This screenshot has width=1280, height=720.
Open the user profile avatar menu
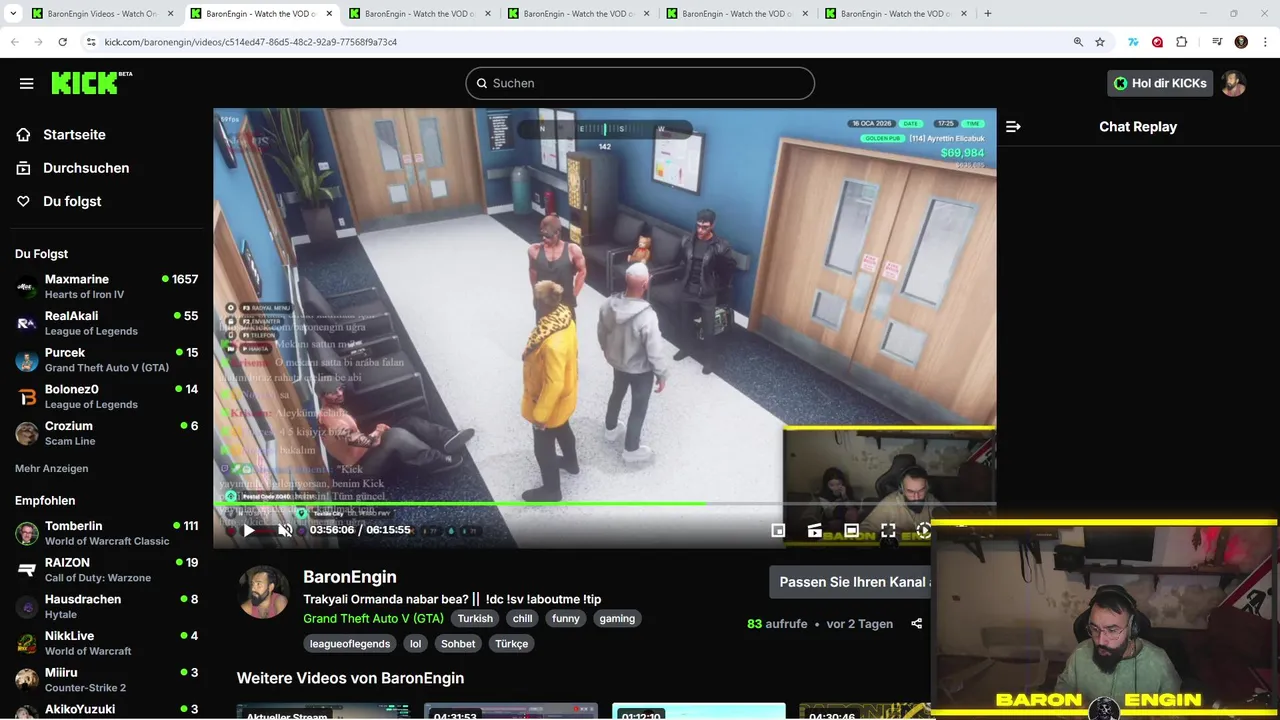point(1233,83)
